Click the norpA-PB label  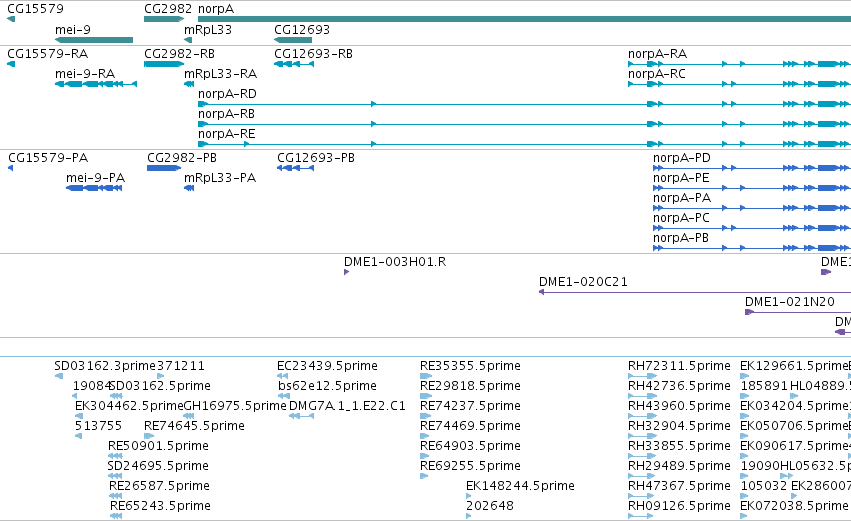[x=681, y=238]
